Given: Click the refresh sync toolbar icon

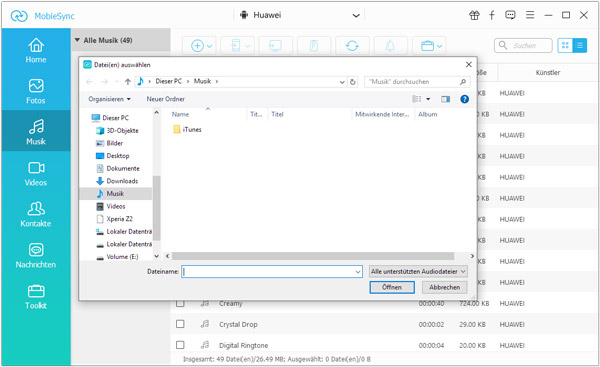Looking at the screenshot, I should coord(352,46).
